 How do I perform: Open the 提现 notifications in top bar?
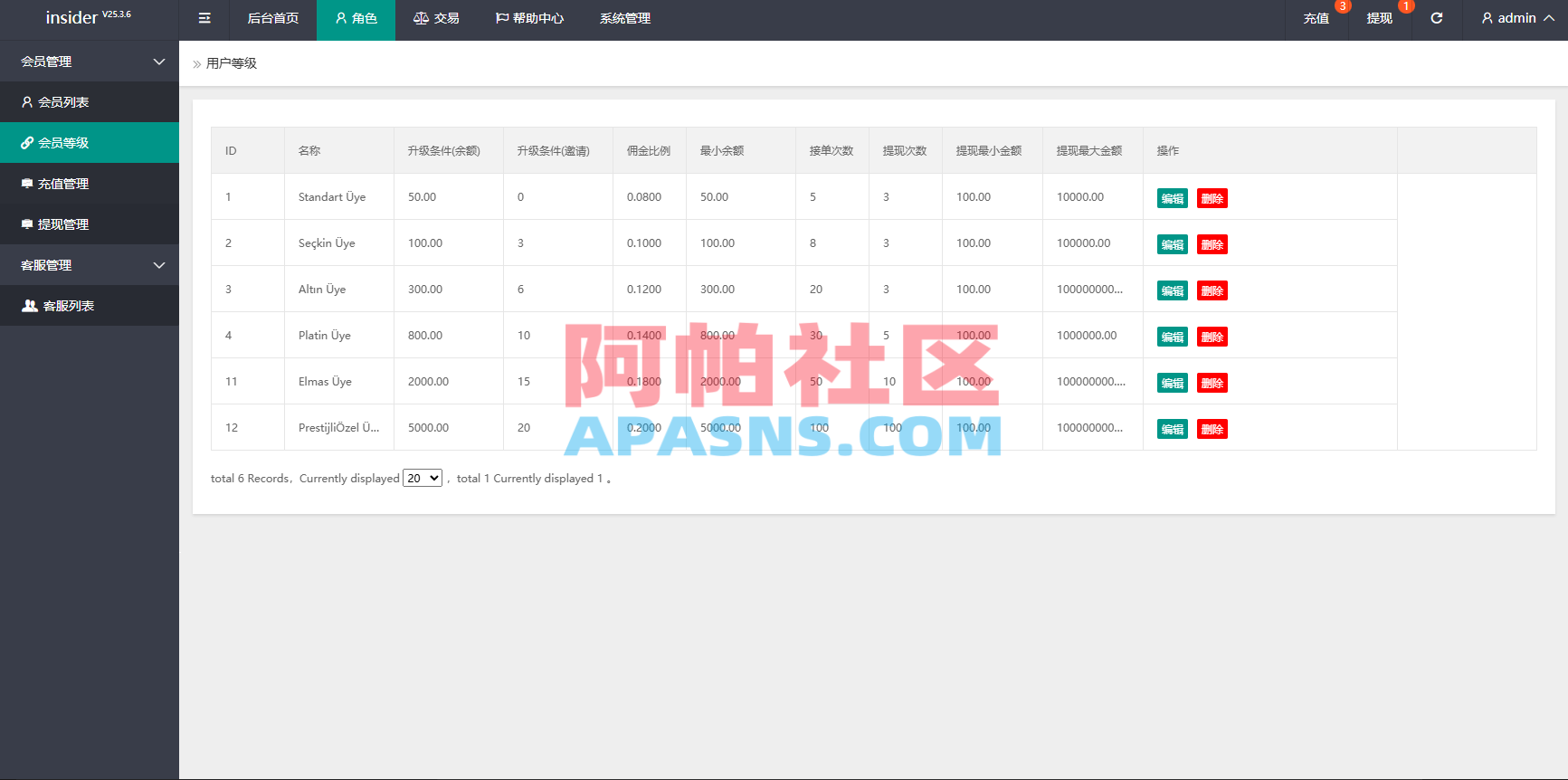(x=1380, y=18)
